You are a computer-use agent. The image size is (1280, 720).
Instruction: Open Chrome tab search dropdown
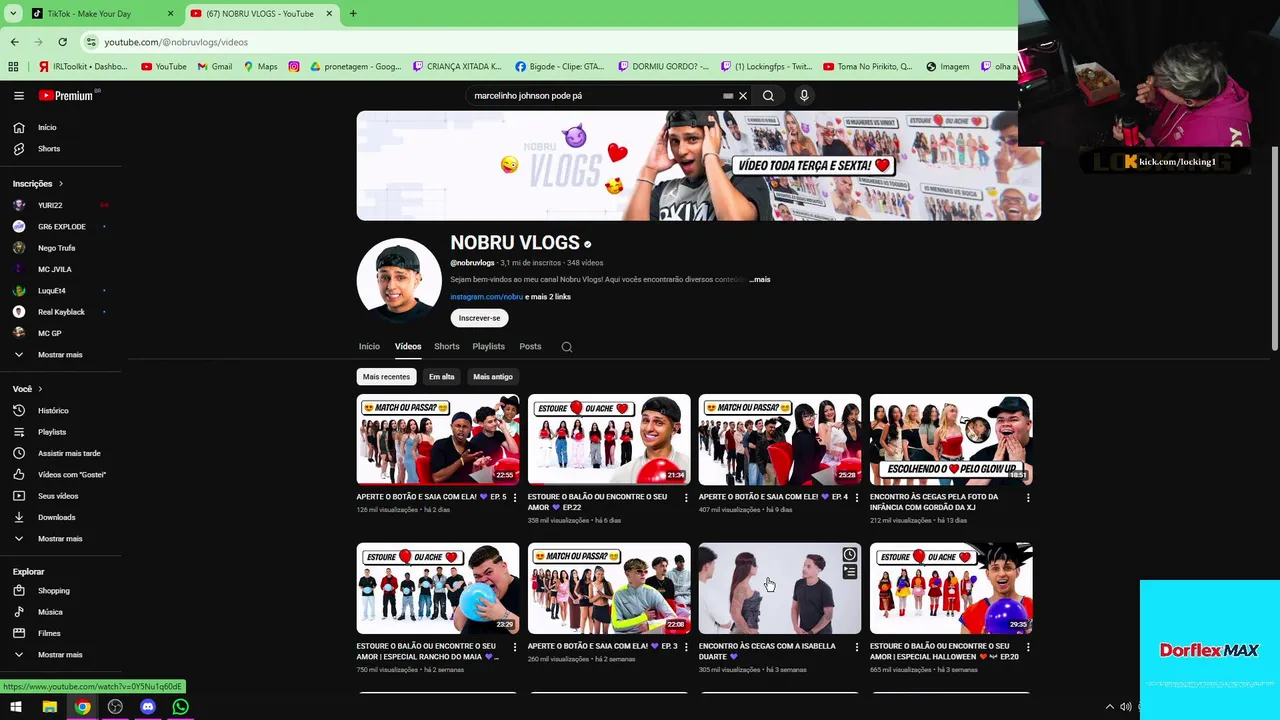click(13, 14)
